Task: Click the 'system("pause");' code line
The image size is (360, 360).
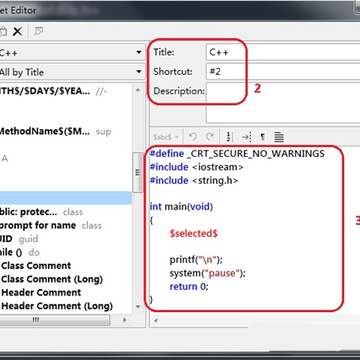Action: click(x=207, y=273)
